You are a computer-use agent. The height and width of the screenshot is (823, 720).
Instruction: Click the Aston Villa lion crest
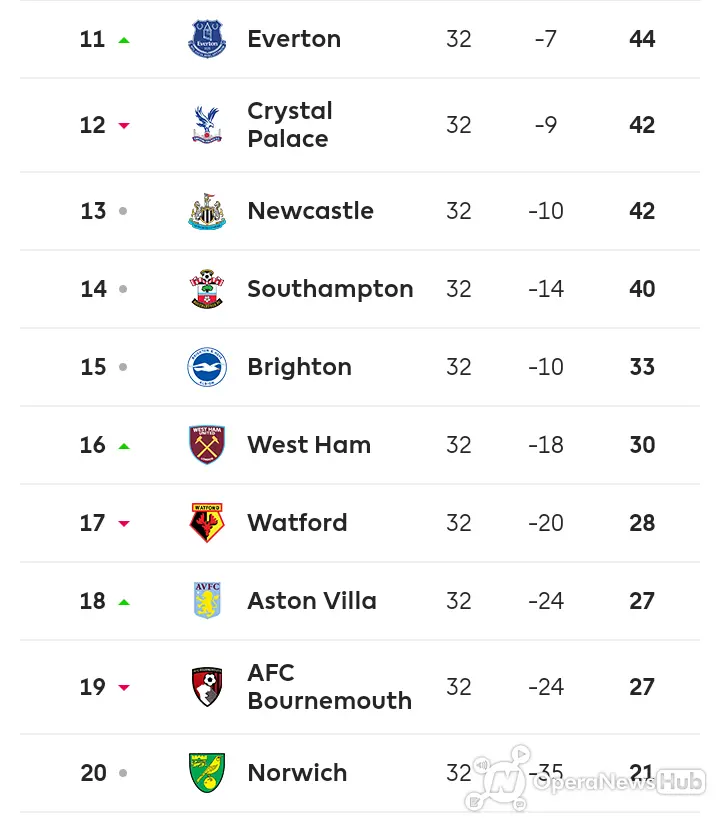207,600
